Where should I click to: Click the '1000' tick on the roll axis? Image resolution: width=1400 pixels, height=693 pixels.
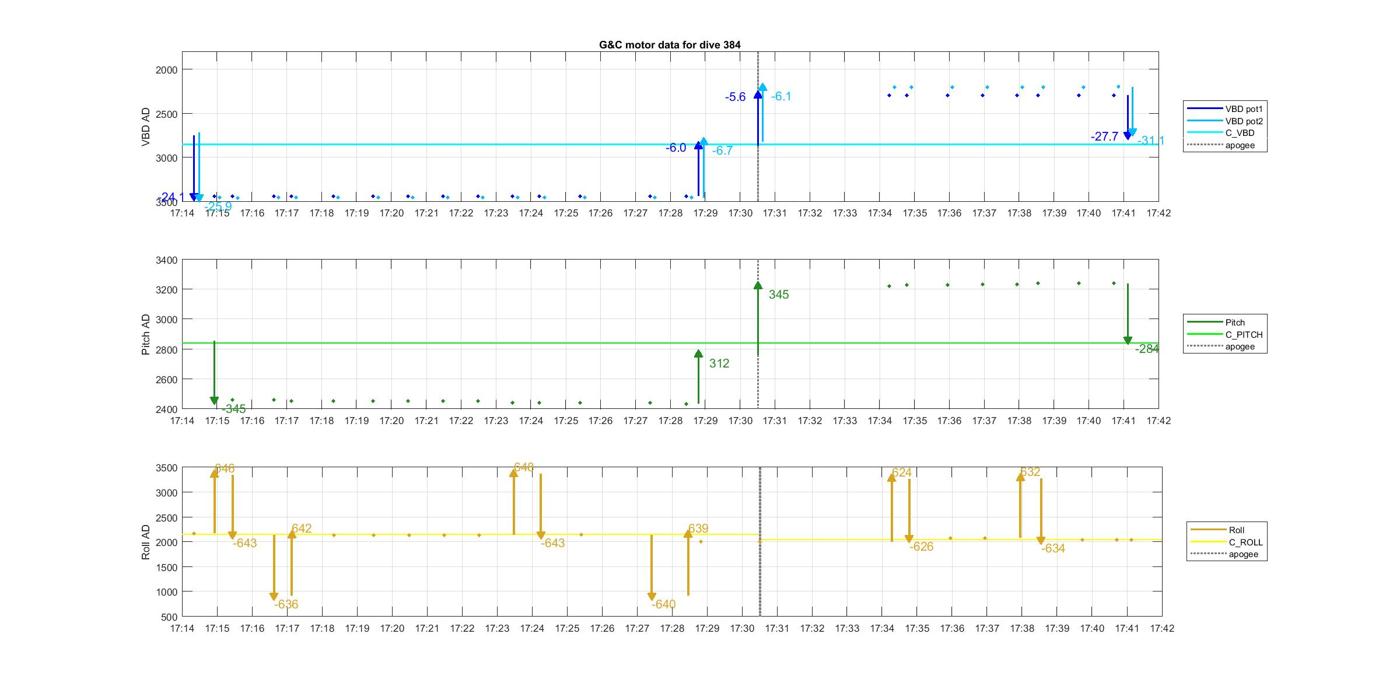165,592
